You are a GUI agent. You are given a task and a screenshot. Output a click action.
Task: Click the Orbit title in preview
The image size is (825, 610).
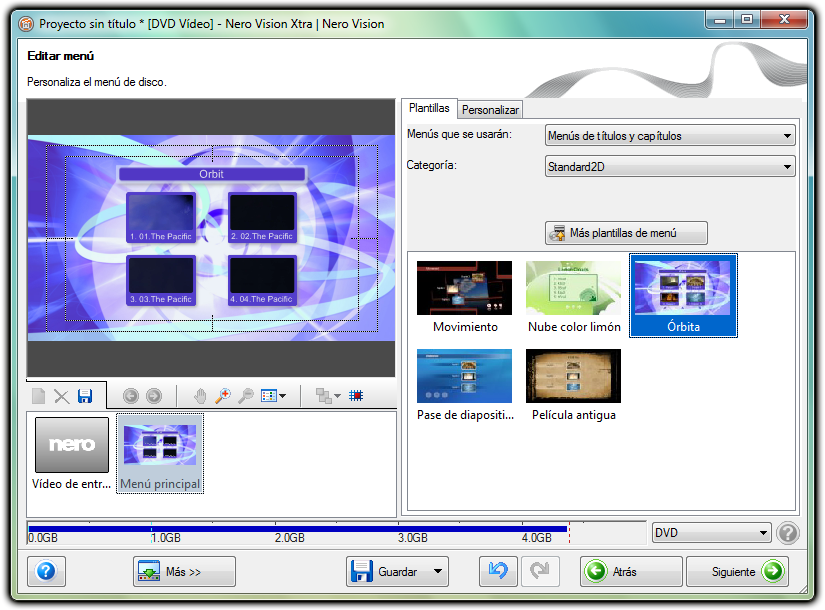click(212, 174)
